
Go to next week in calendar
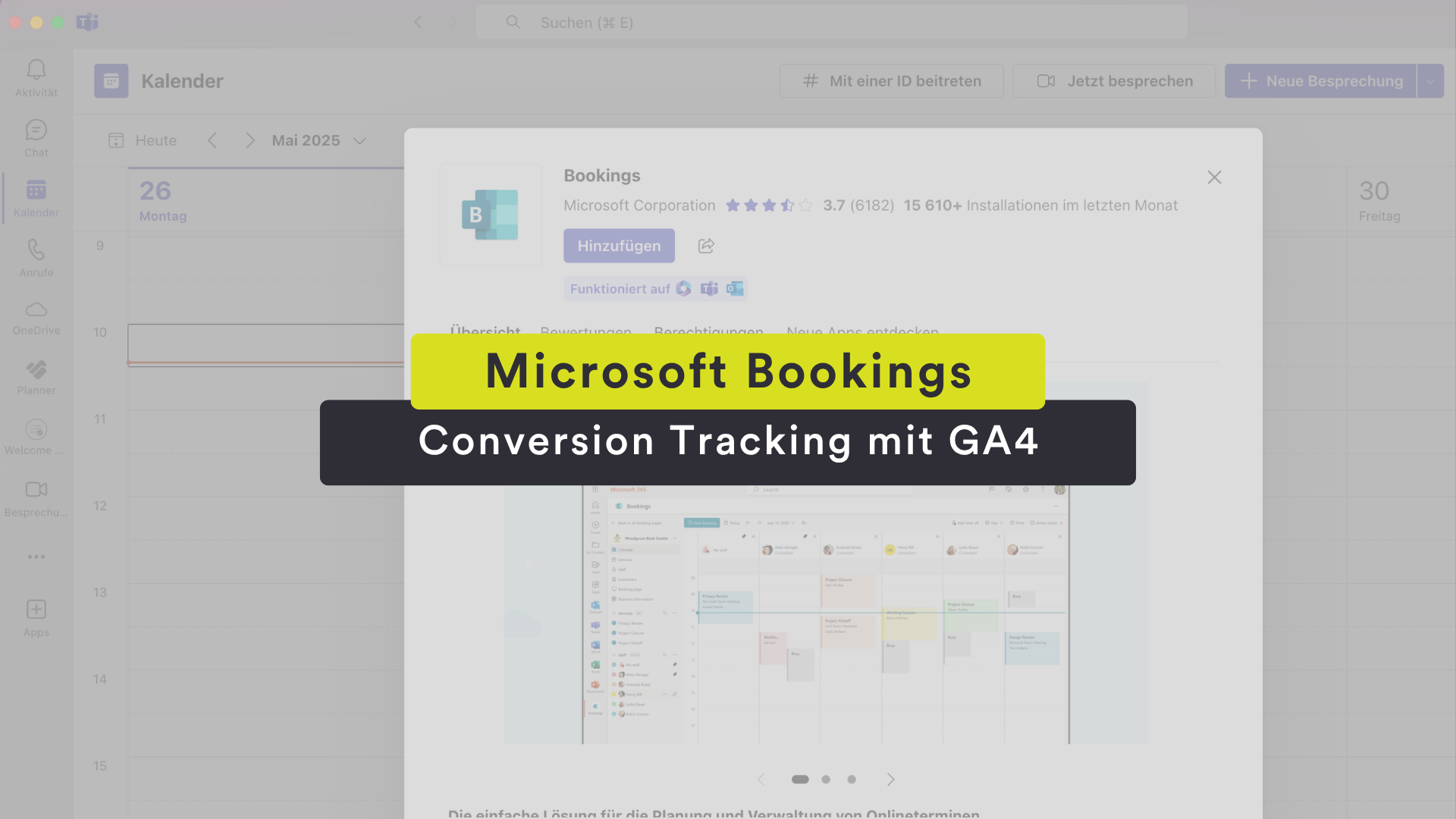249,140
